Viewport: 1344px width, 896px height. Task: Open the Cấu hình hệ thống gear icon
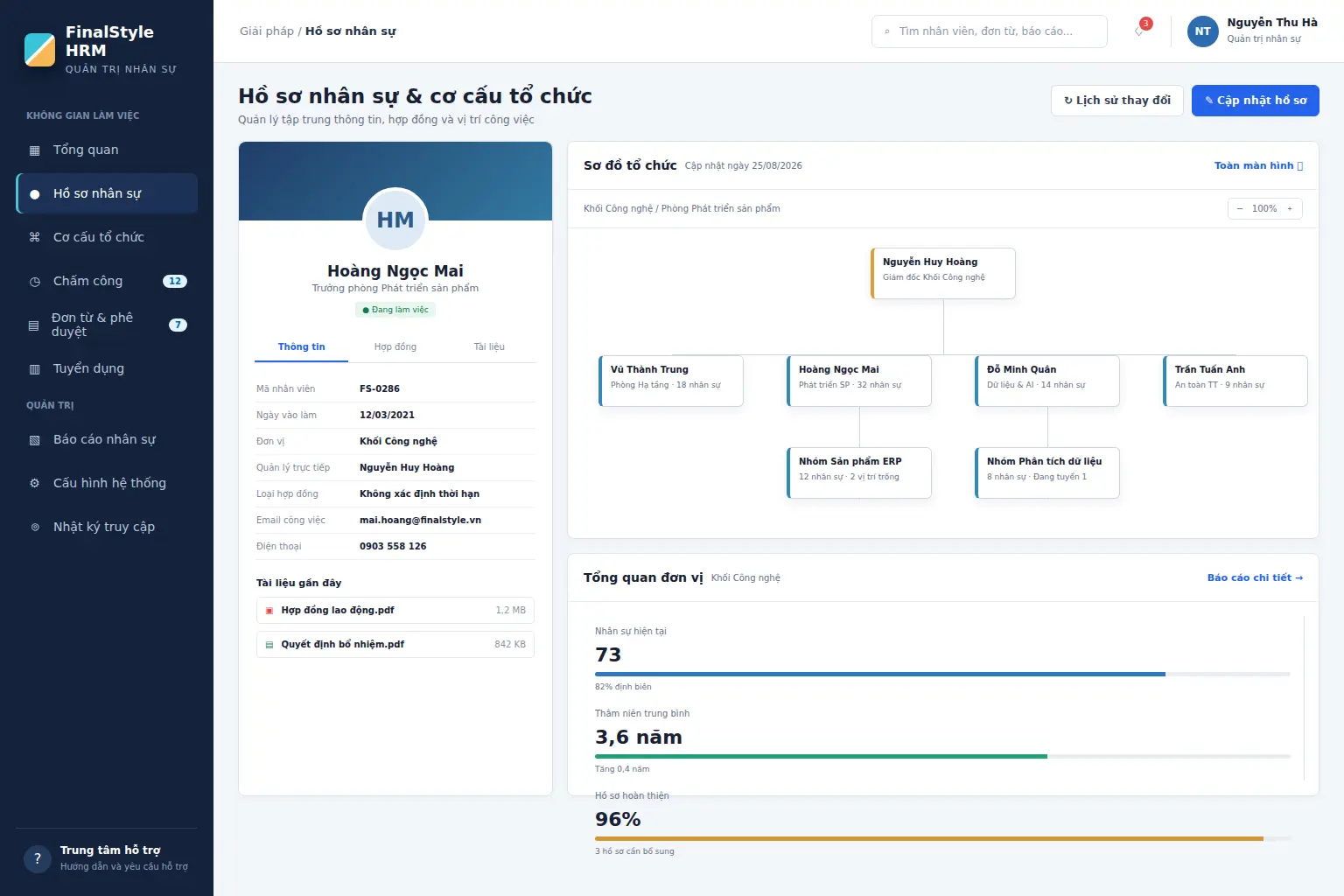click(35, 483)
